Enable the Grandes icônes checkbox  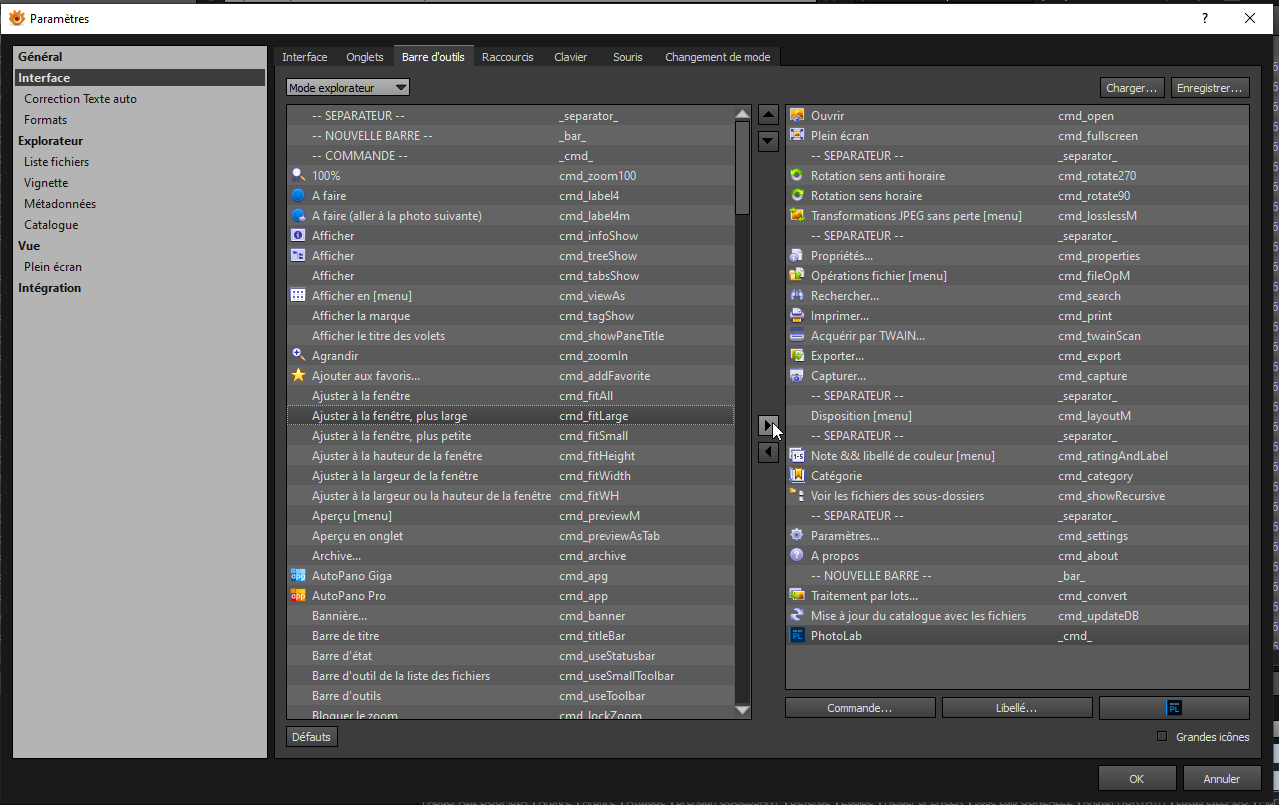click(1162, 737)
